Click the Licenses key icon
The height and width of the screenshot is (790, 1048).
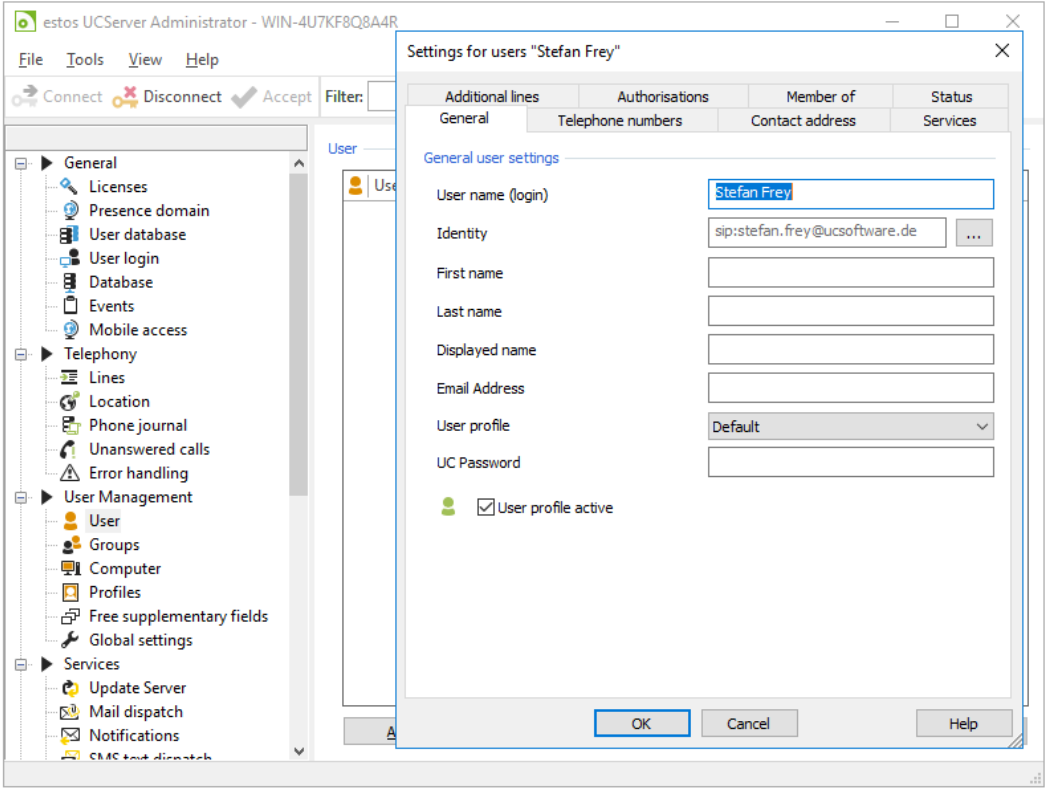click(x=69, y=187)
